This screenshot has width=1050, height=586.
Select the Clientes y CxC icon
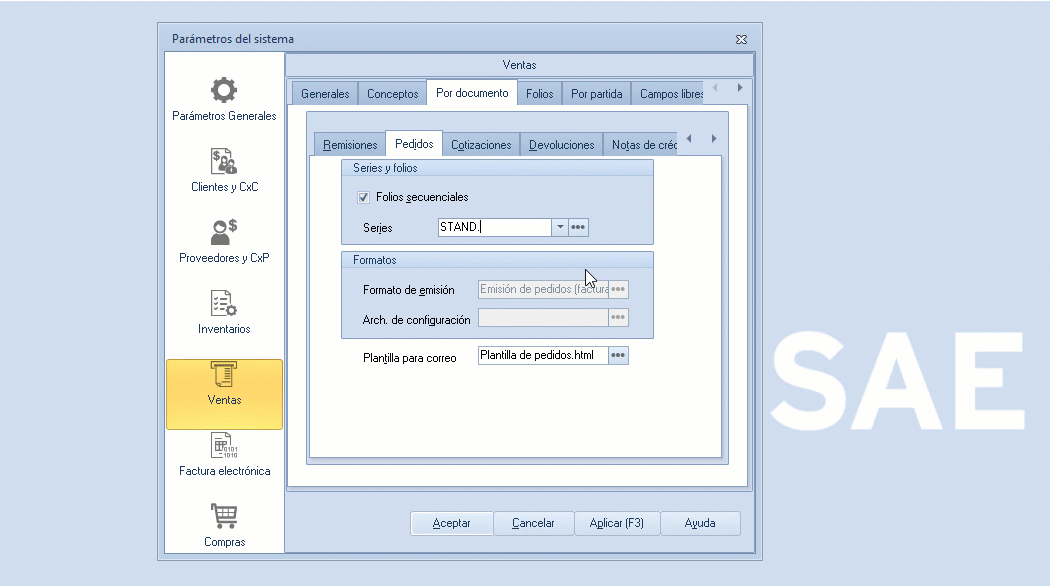[x=224, y=161]
